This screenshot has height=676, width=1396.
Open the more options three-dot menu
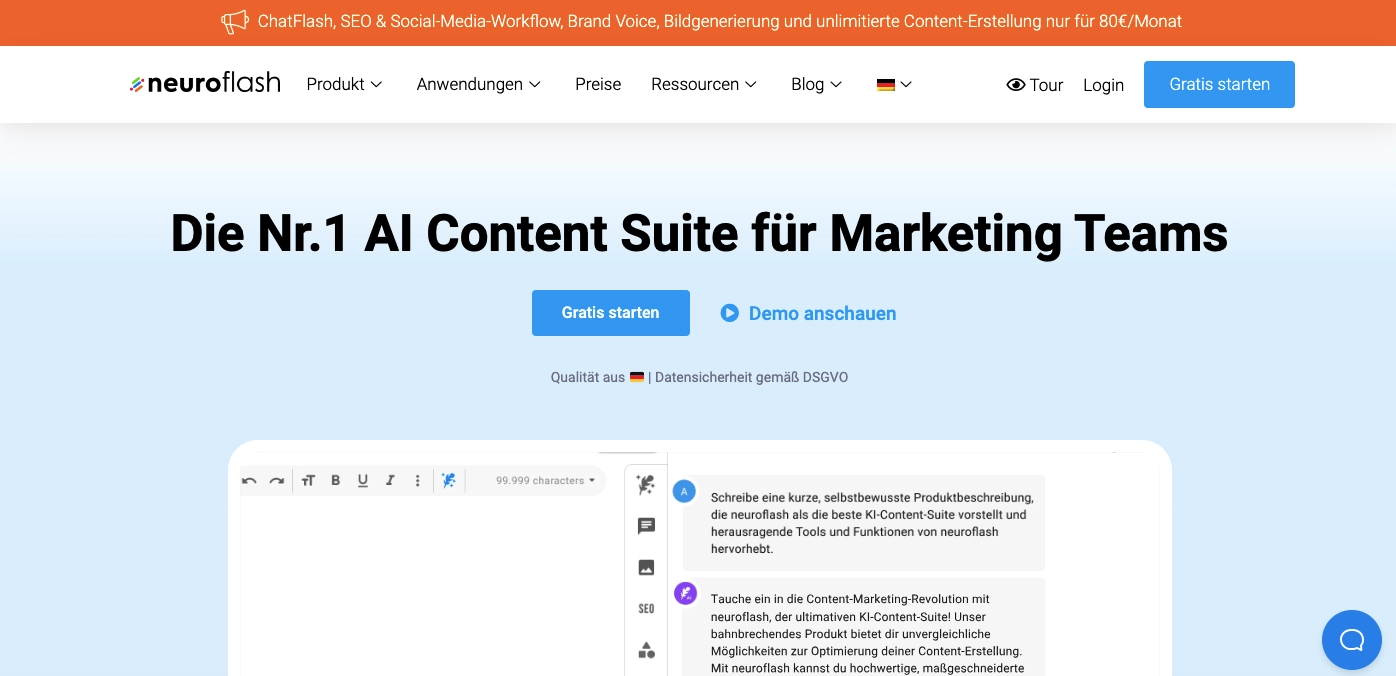click(418, 481)
